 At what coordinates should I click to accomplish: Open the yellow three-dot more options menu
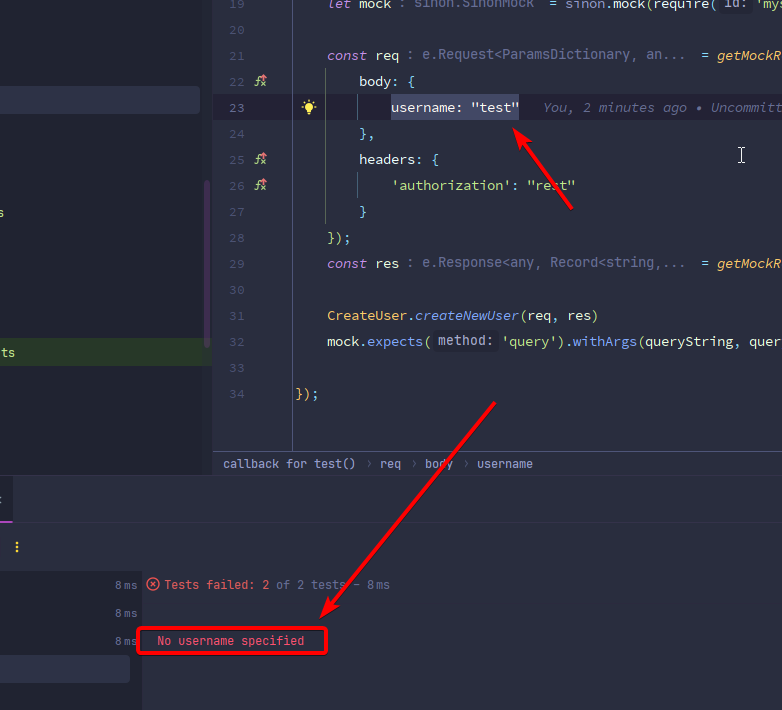click(x=17, y=547)
